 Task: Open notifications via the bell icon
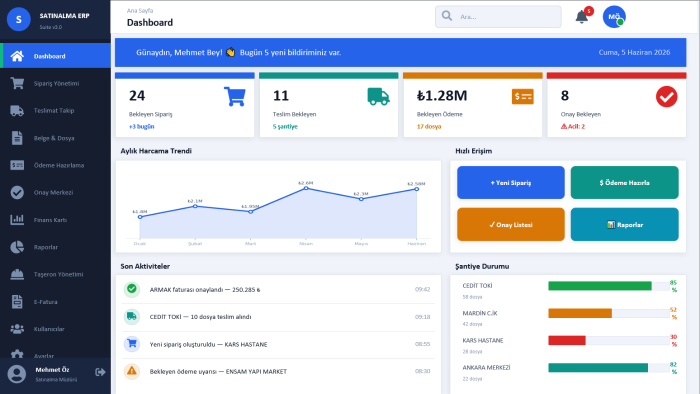coord(581,17)
